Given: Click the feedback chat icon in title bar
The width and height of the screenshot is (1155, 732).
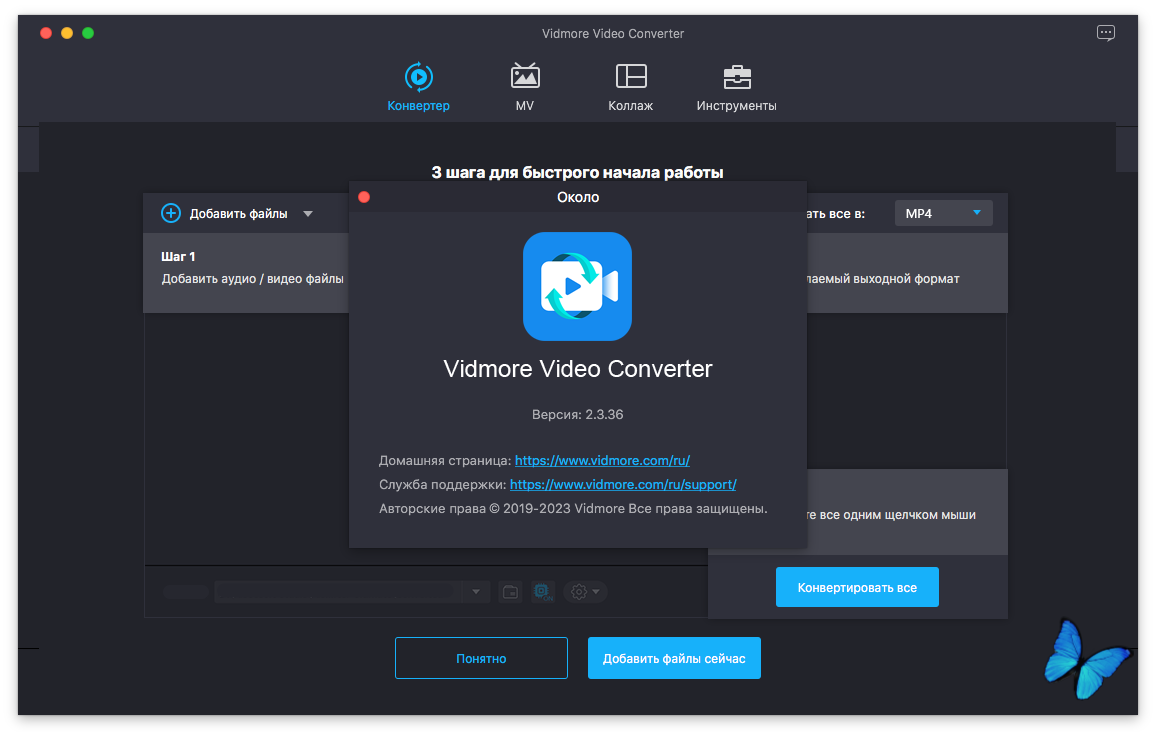Looking at the screenshot, I should coord(1105,33).
